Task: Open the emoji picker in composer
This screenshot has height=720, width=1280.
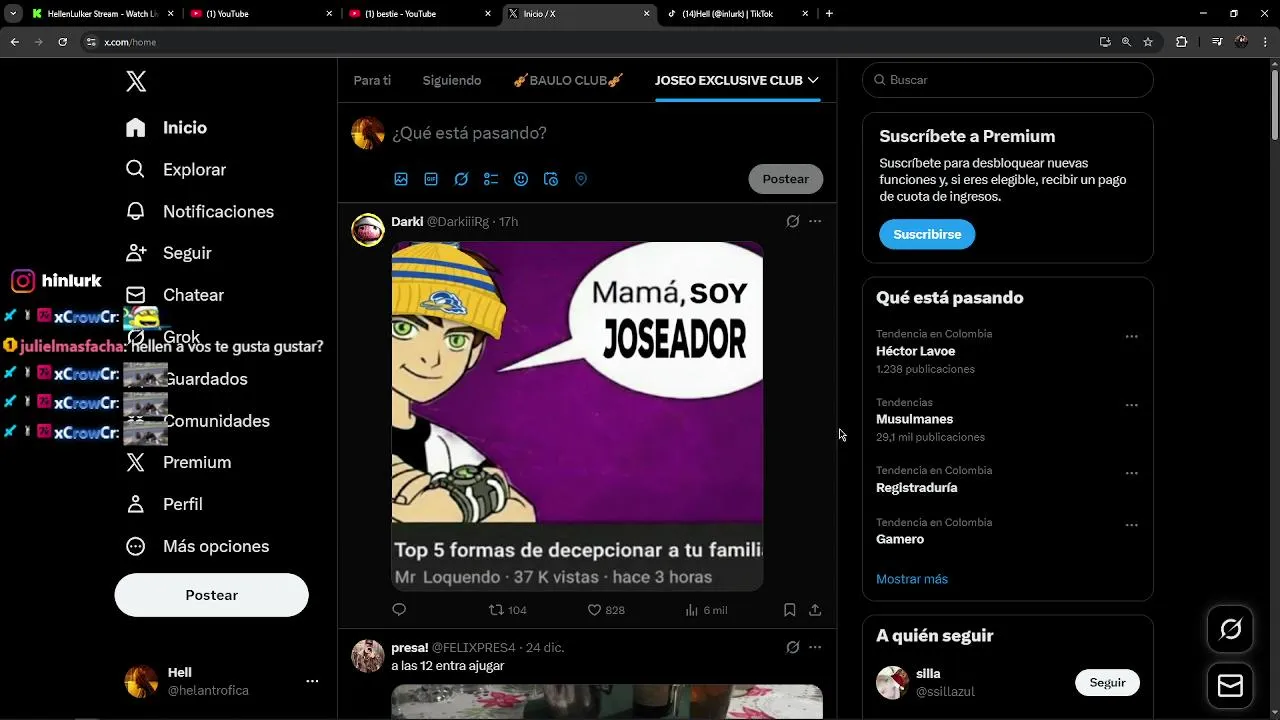Action: pyautogui.click(x=521, y=179)
